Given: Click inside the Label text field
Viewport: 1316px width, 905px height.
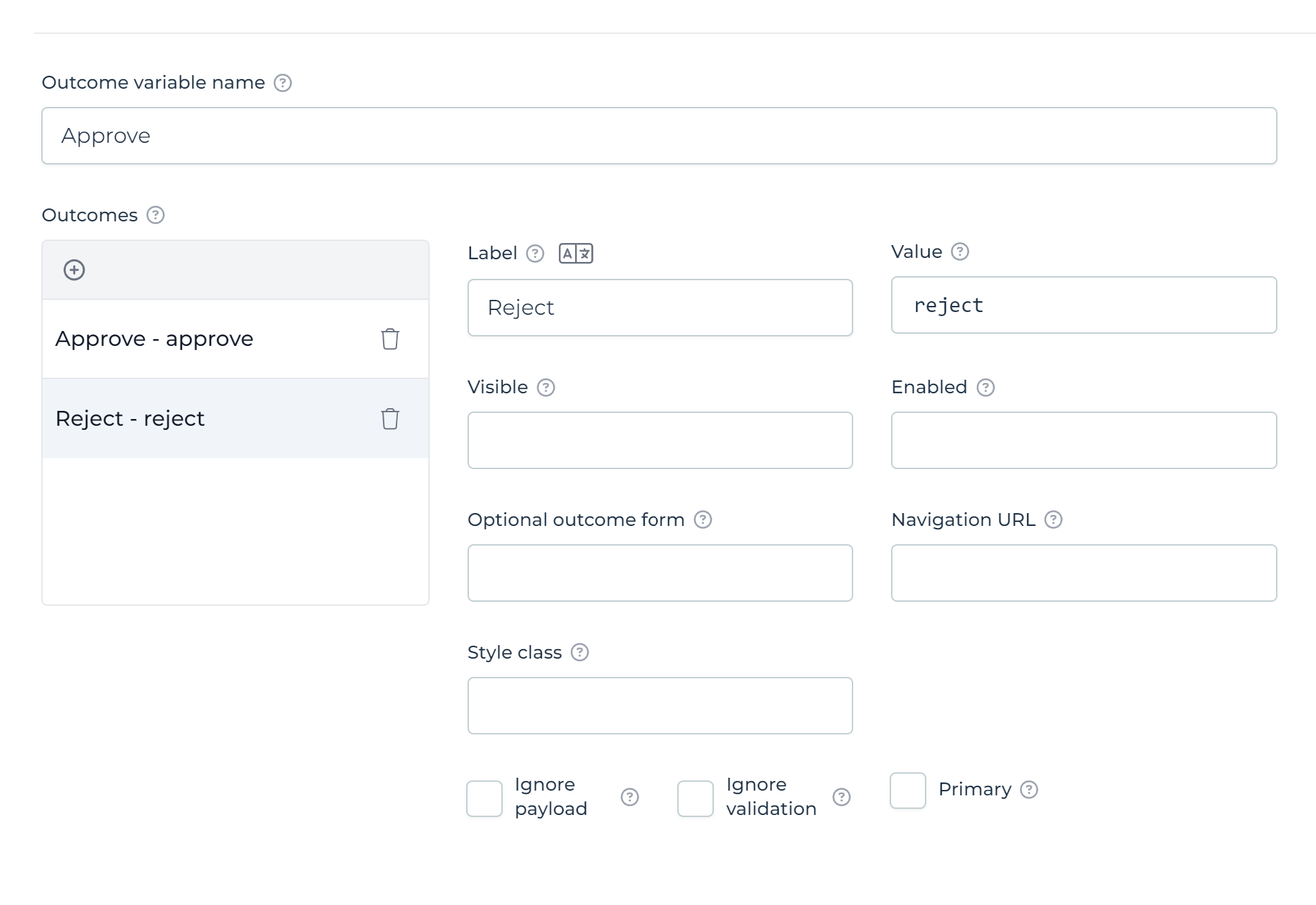Looking at the screenshot, I should tap(660, 307).
